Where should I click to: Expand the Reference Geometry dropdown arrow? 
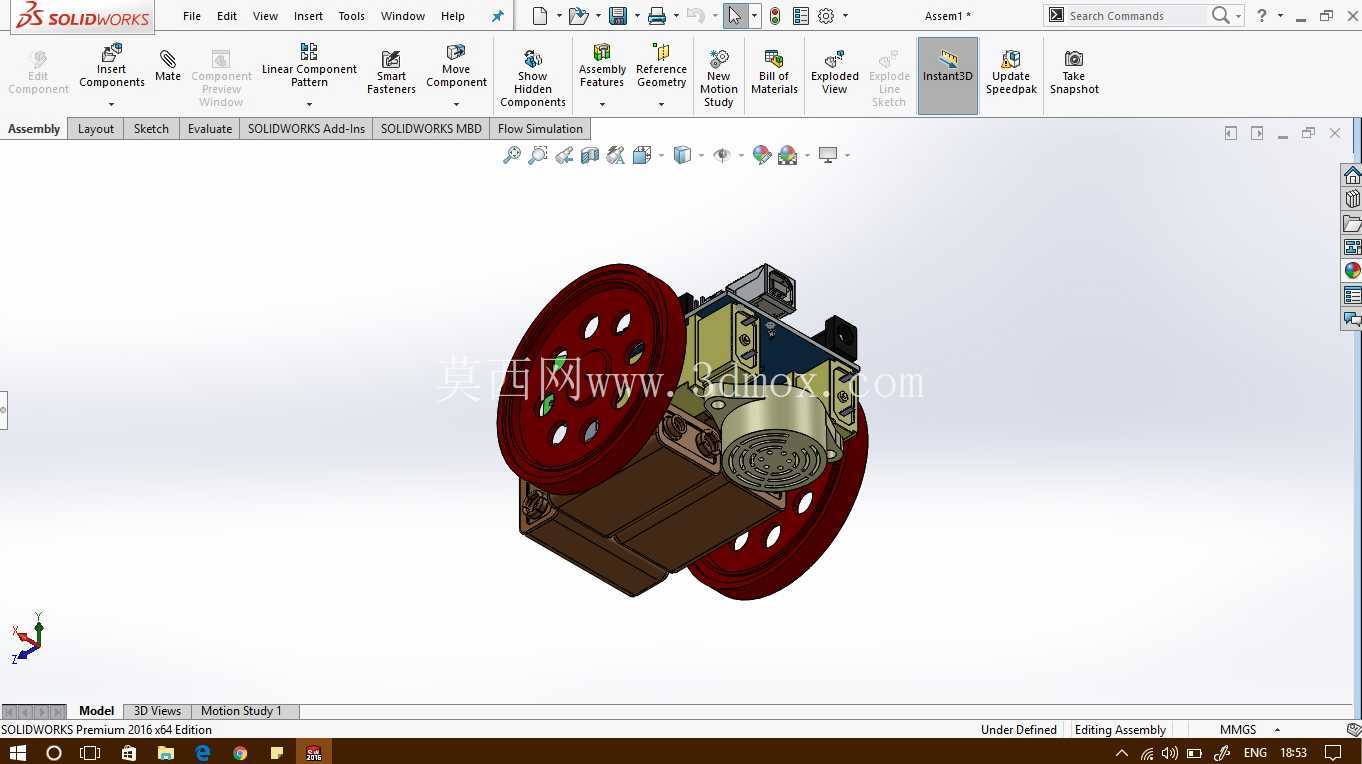pyautogui.click(x=661, y=104)
